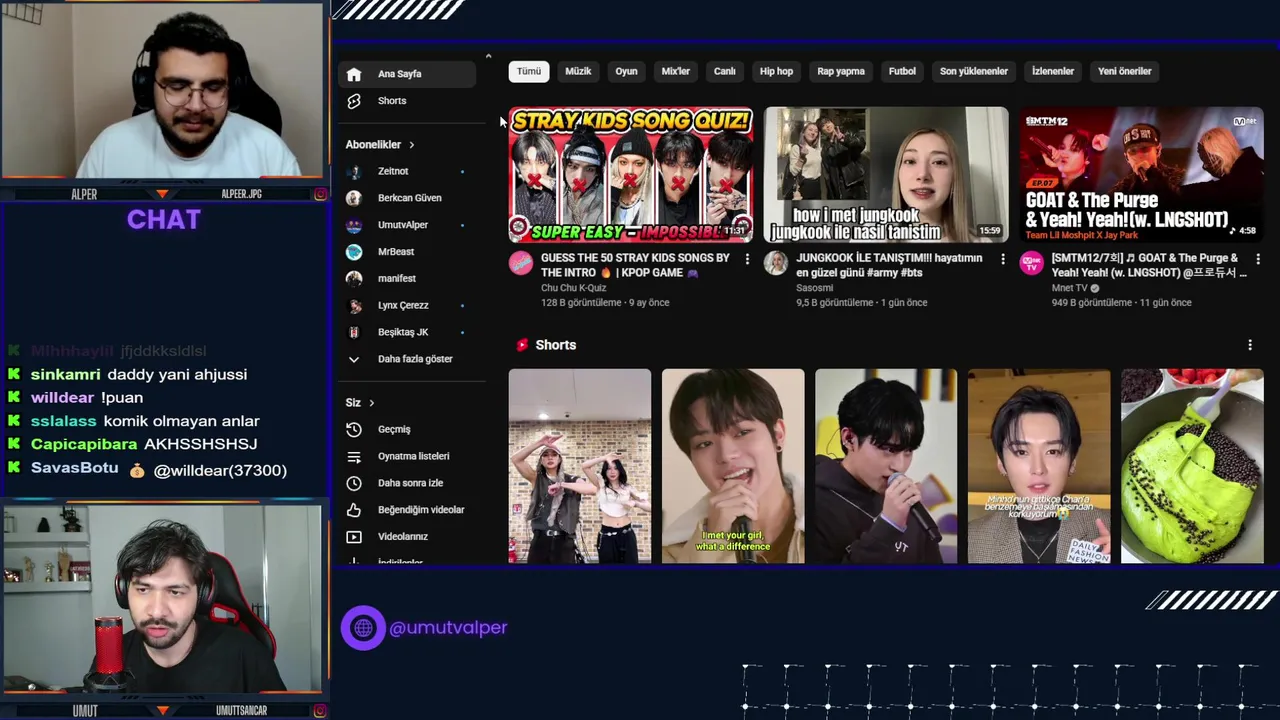1280x720 pixels.
Task: Select the Canlı filter chip
Action: 725,71
